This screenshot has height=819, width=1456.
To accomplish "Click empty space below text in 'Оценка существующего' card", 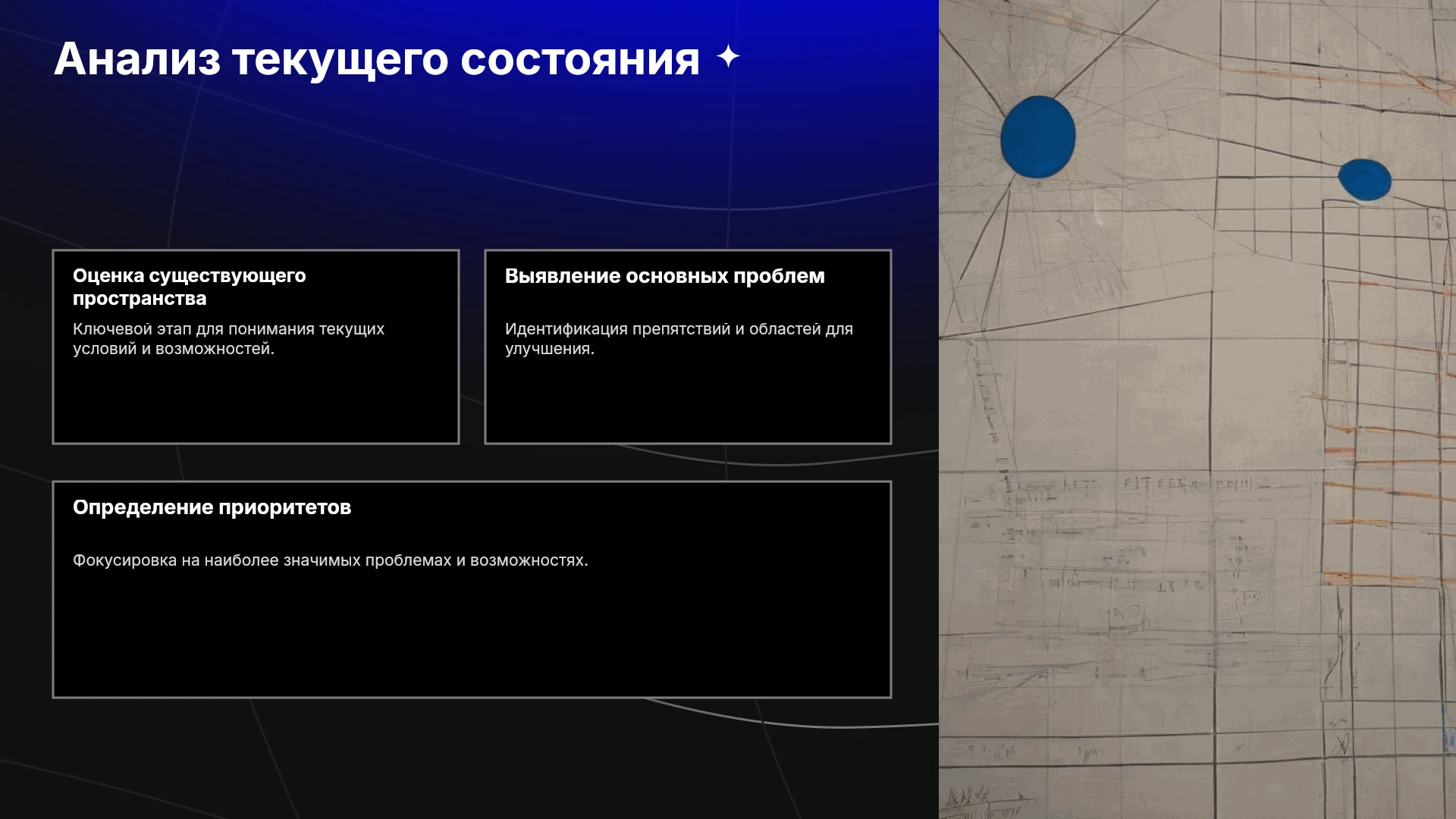I will pos(256,402).
